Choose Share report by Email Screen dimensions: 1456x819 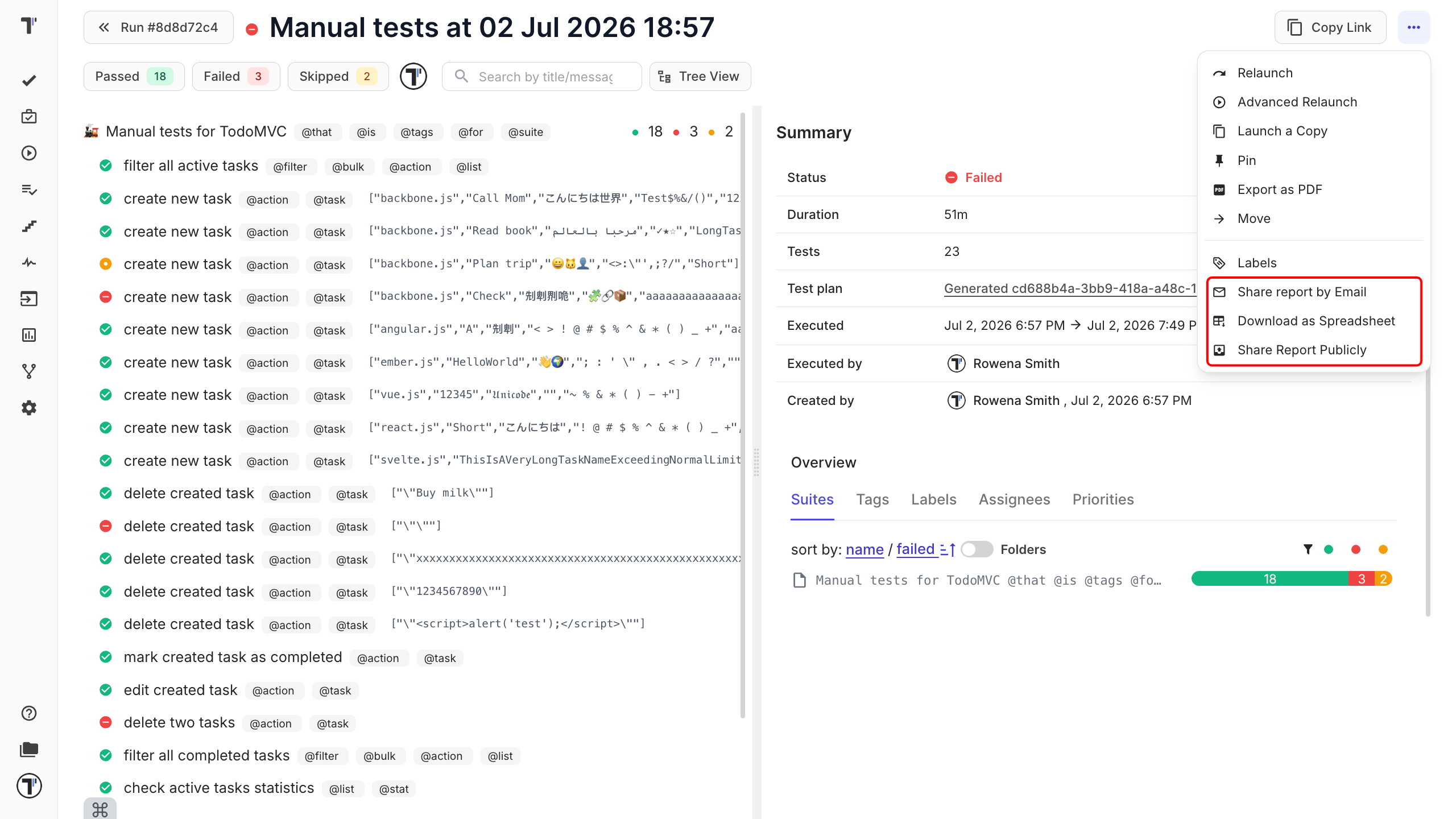click(x=1314, y=292)
